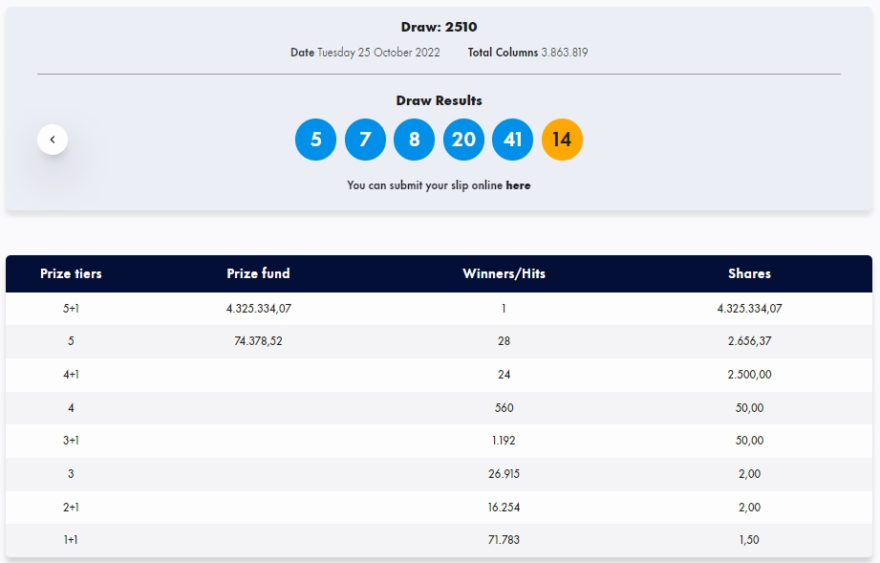Click the blue ball number 5
Screen dimensions: 880x563
click(x=316, y=140)
